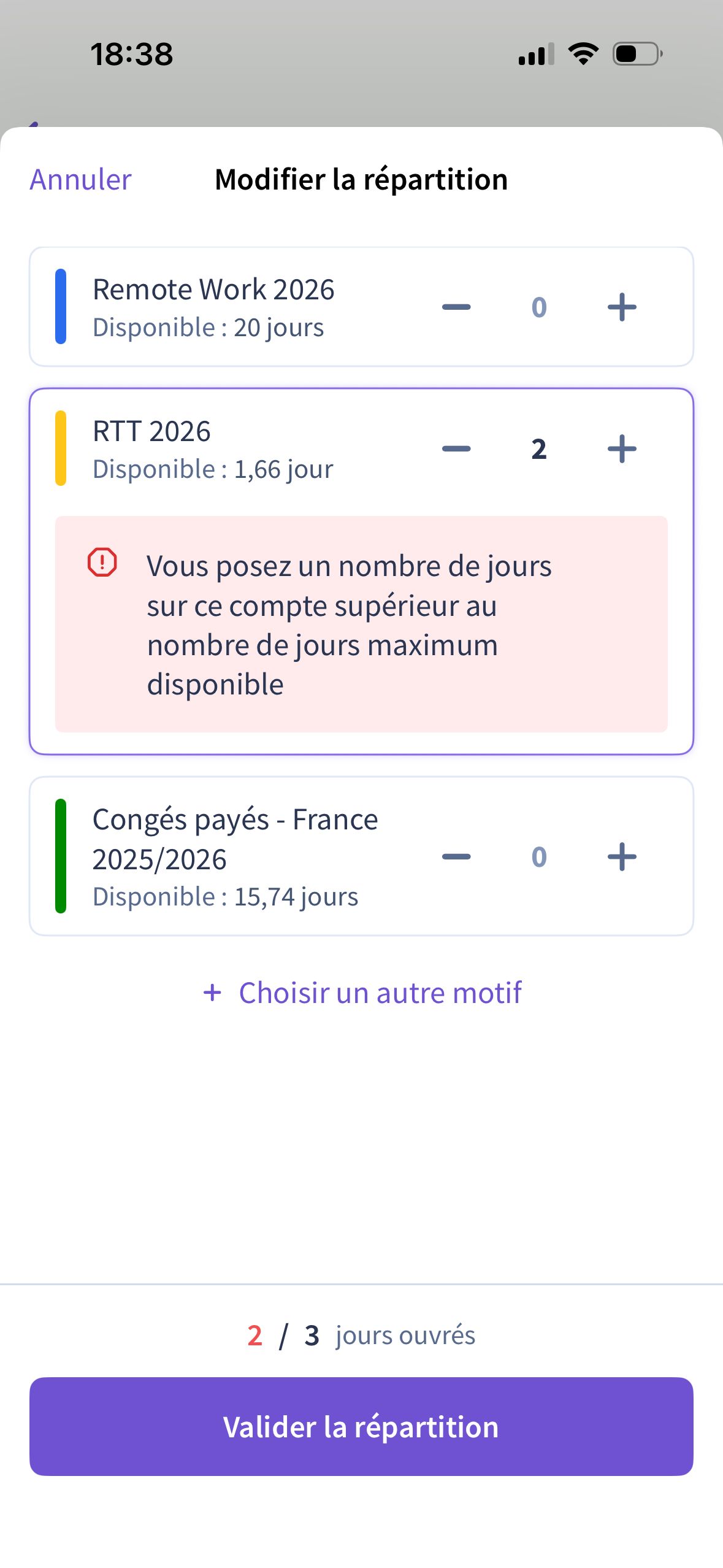Tap plus icon for RTT 2026

[622, 448]
